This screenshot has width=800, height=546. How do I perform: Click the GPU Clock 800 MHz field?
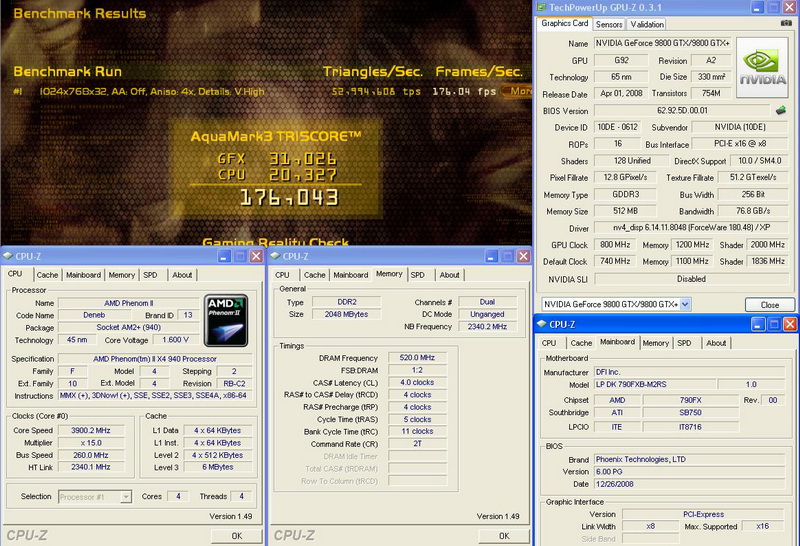point(615,245)
